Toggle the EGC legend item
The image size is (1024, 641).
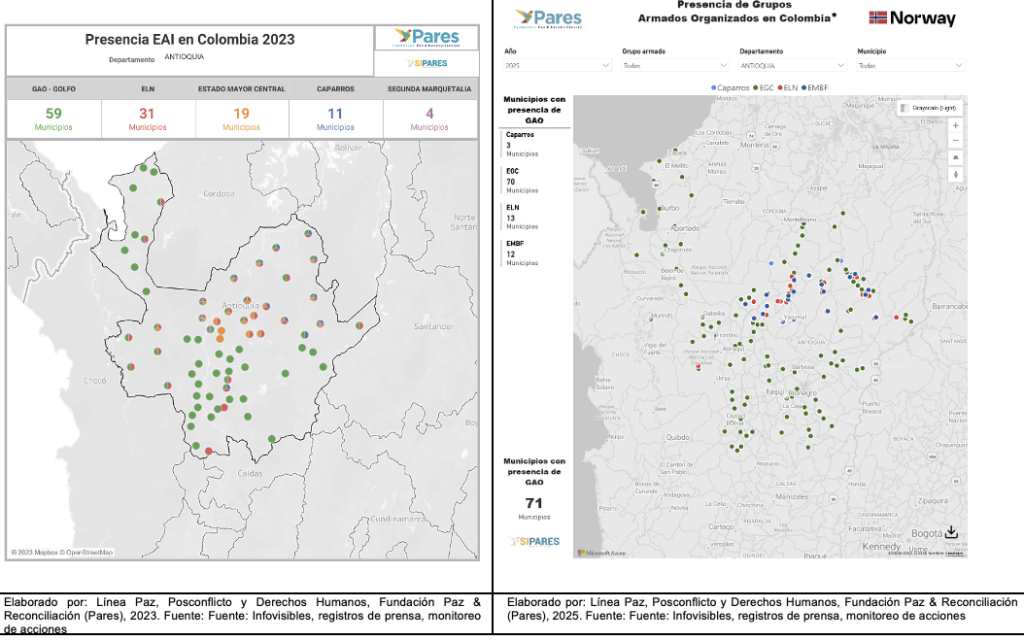click(765, 88)
